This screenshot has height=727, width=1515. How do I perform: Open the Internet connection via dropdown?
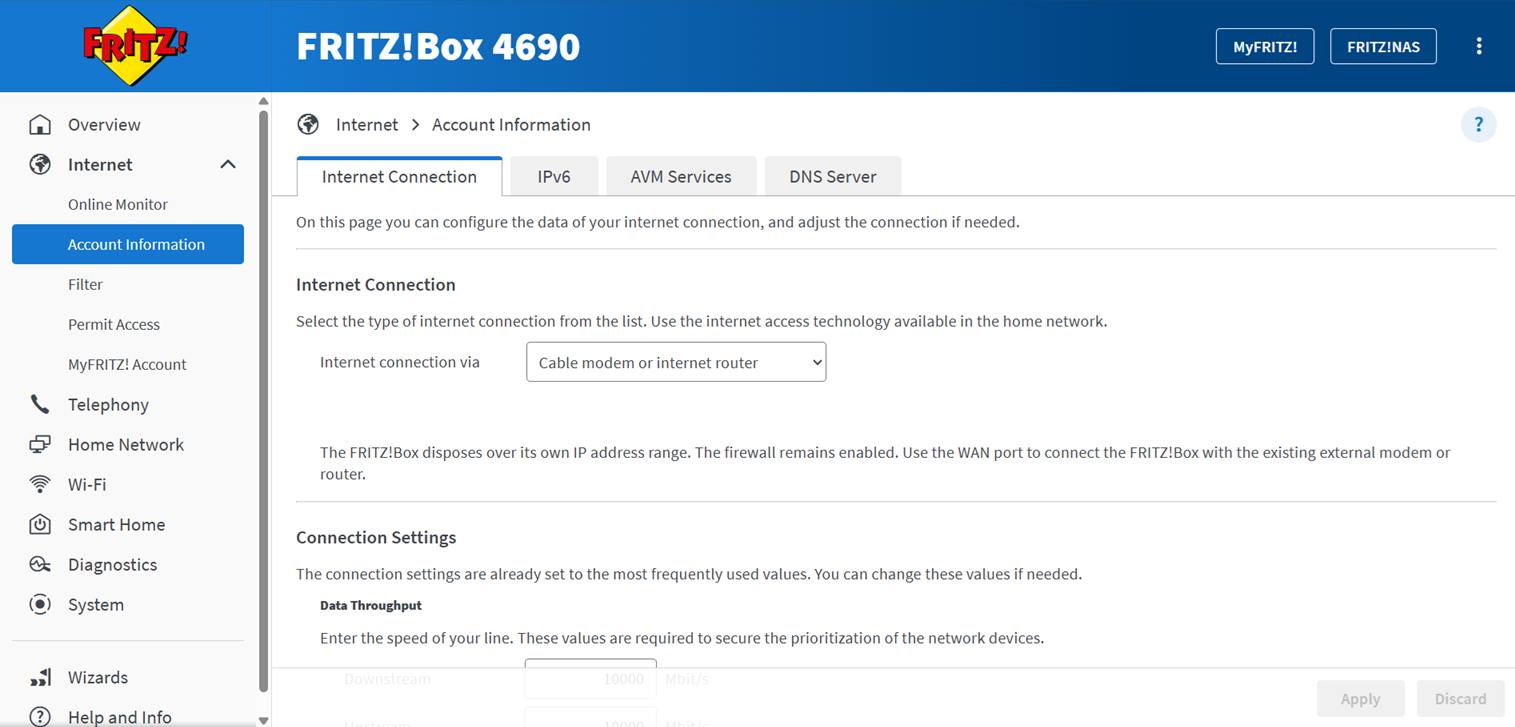coord(676,363)
